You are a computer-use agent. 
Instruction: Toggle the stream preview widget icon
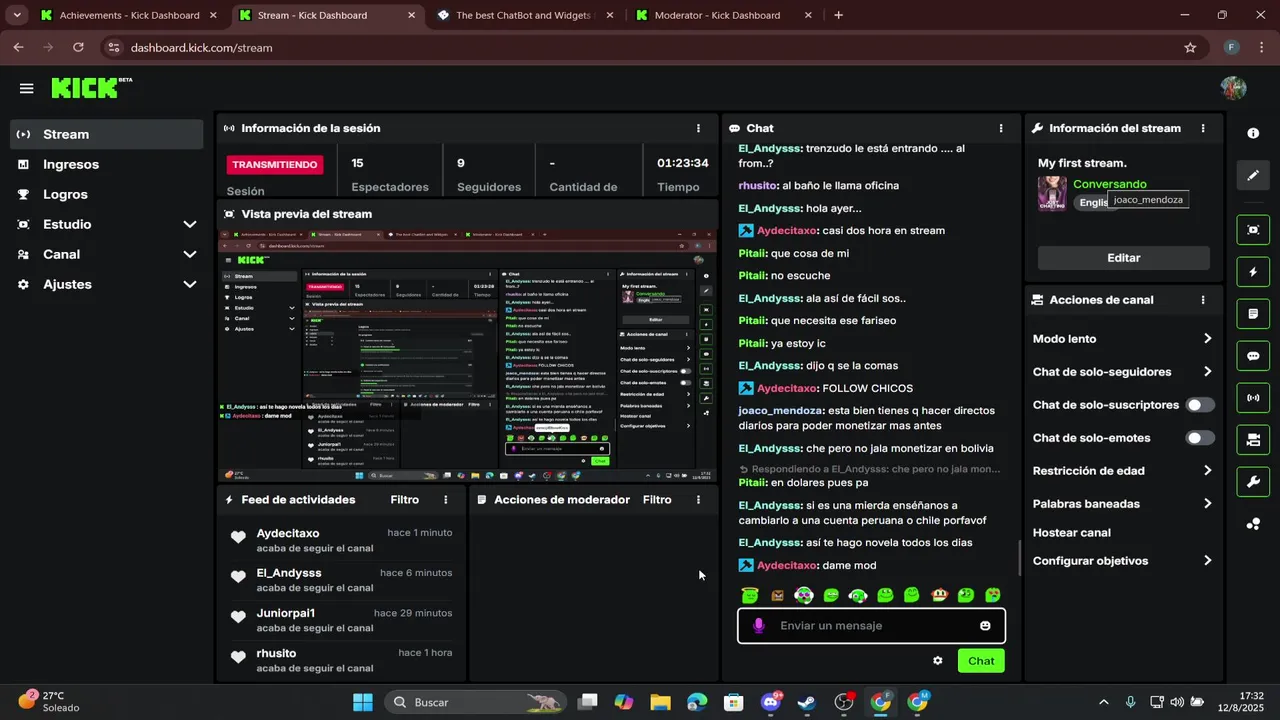[x=1253, y=230]
